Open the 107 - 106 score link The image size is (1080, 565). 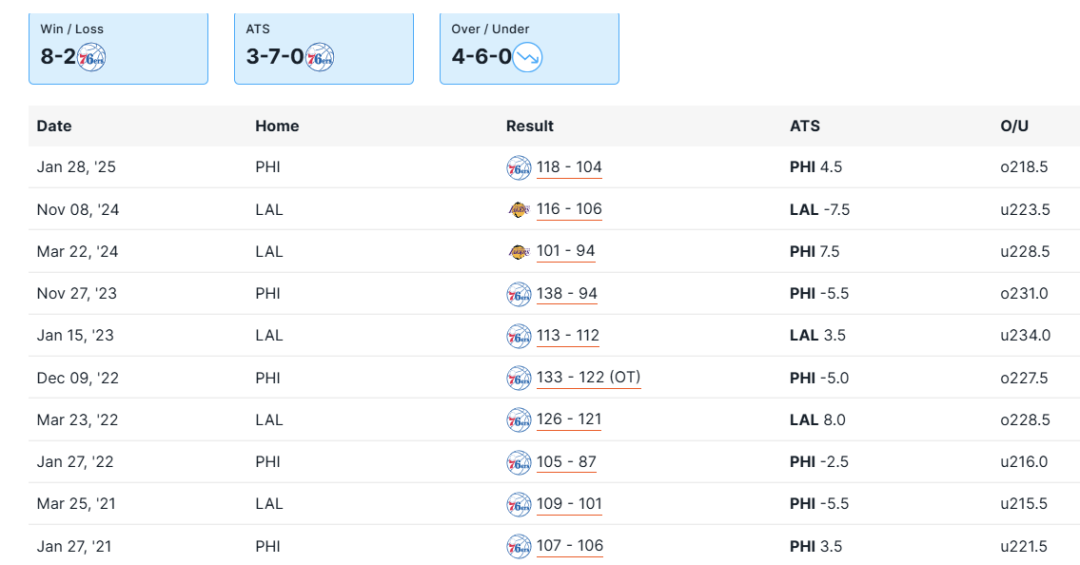point(570,545)
